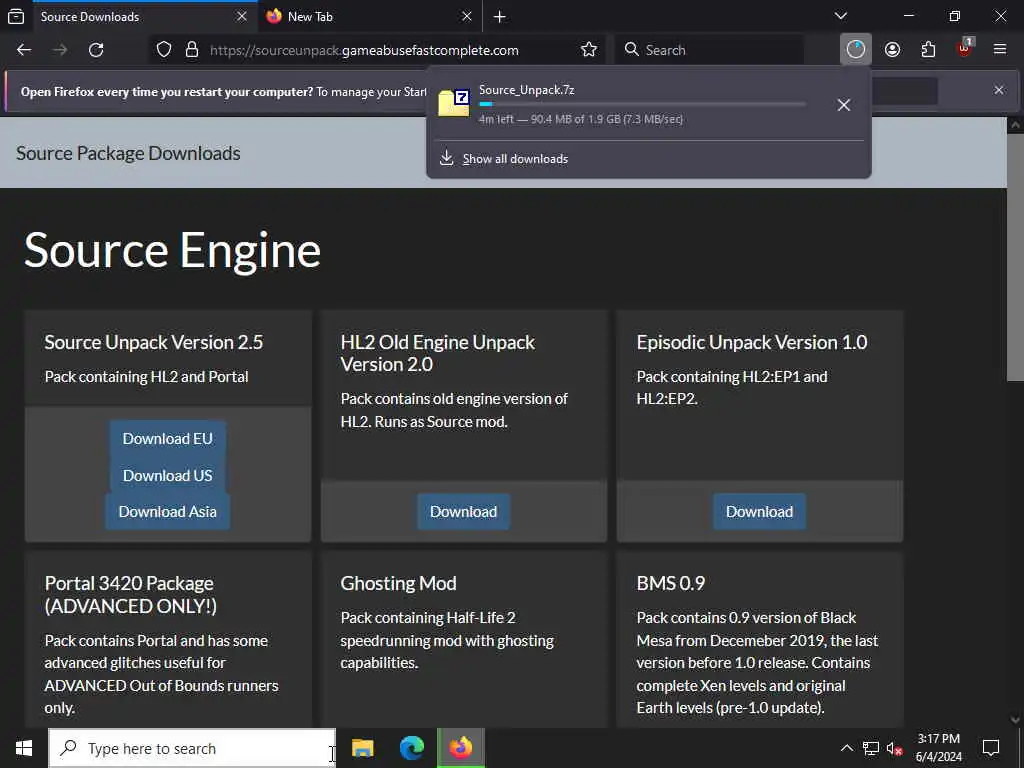Click the Source Package Downloads header text
1024x768 pixels.
point(128,153)
